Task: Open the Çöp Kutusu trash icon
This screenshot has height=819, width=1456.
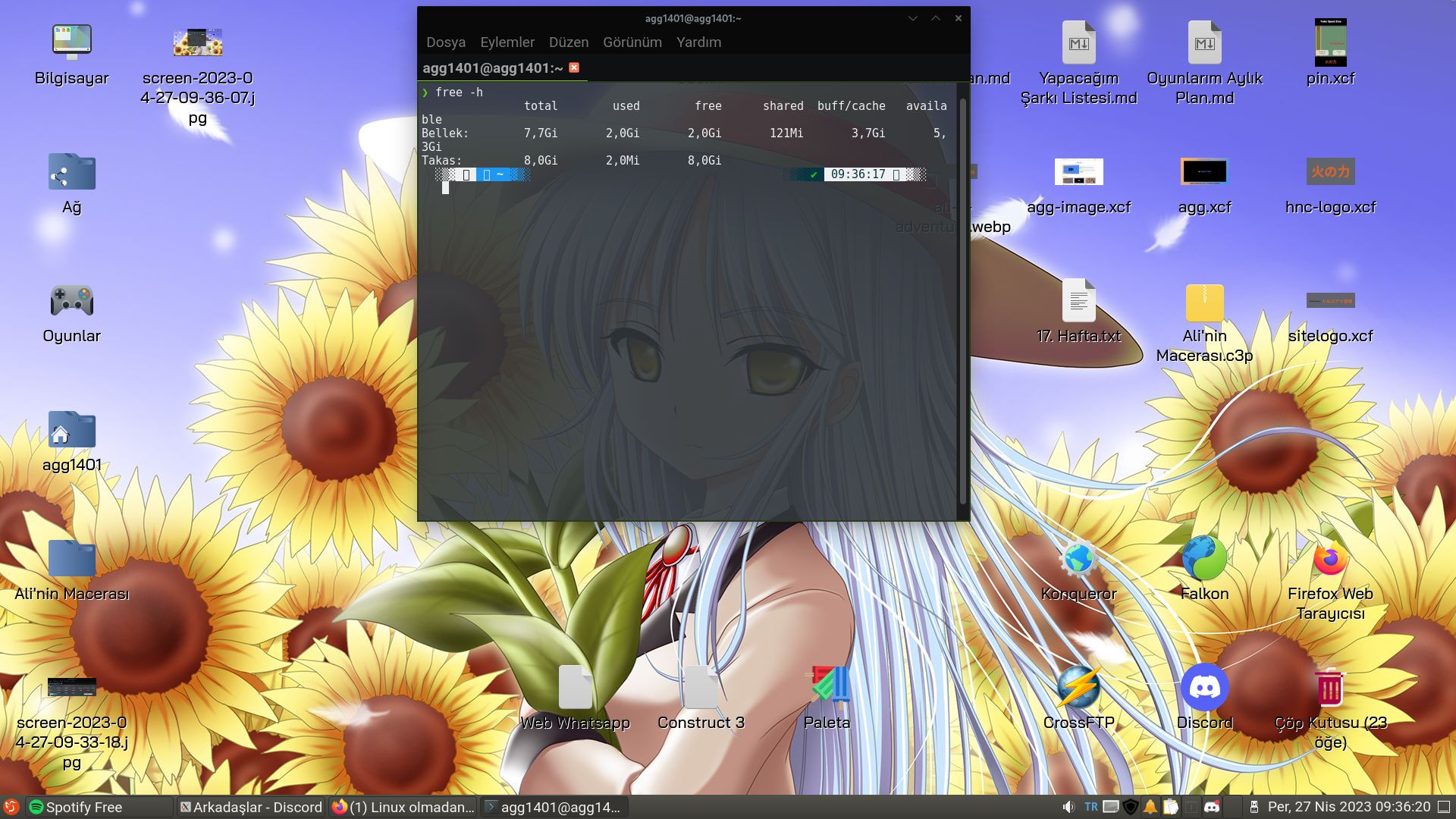Action: point(1330,689)
